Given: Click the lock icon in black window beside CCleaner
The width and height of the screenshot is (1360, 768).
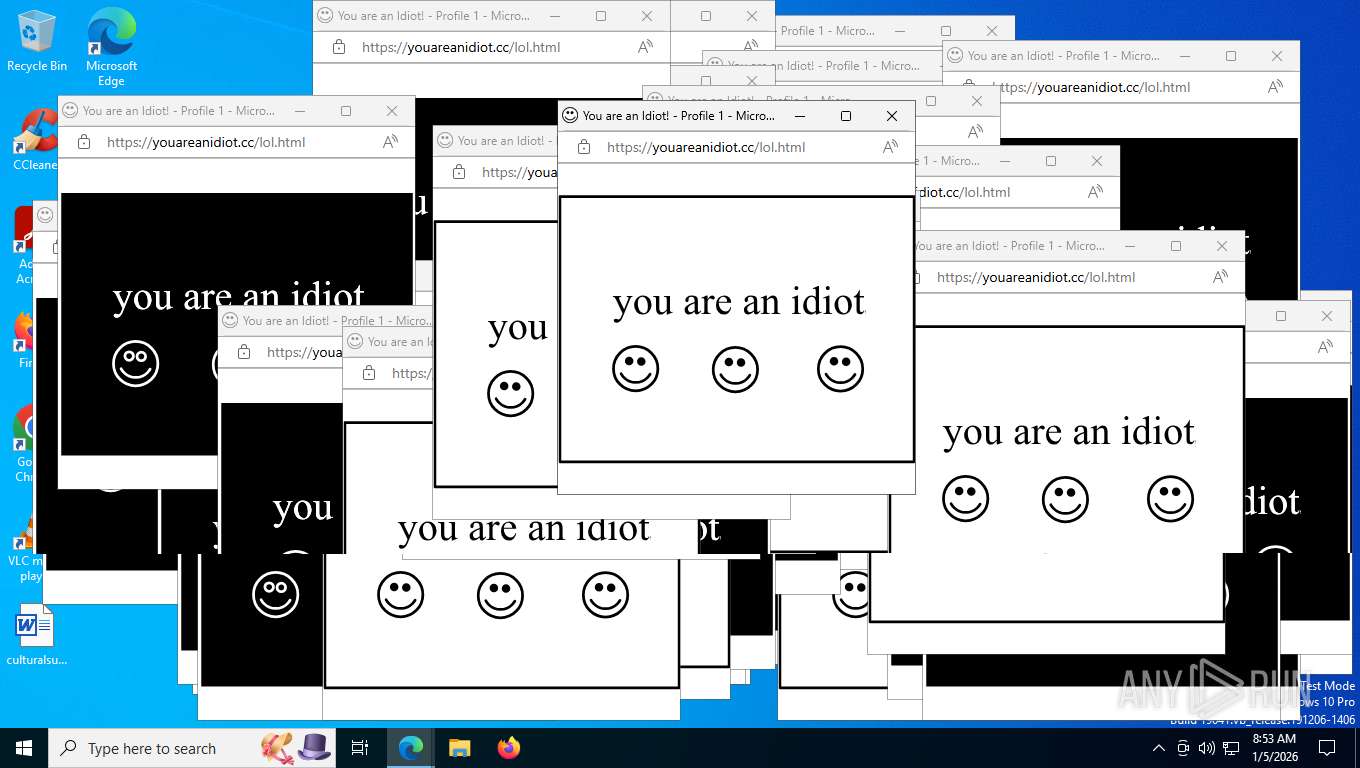Looking at the screenshot, I should [84, 142].
